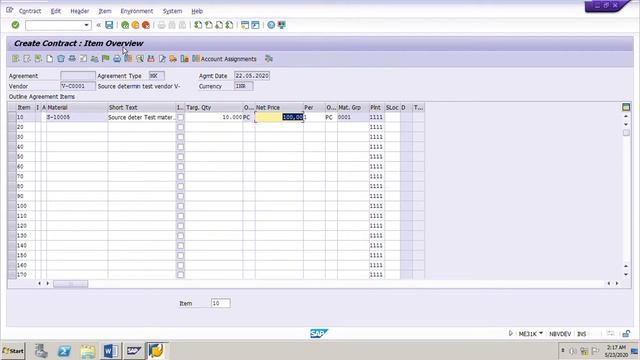Tick the checkbox in item 100 row

click(x=180, y=206)
